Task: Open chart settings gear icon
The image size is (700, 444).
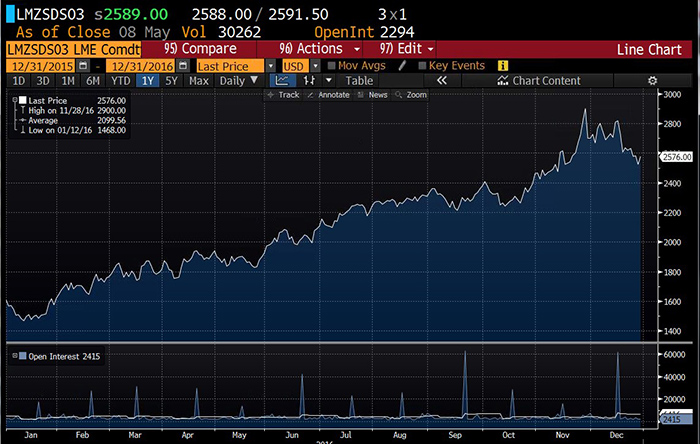Action: coord(652,80)
